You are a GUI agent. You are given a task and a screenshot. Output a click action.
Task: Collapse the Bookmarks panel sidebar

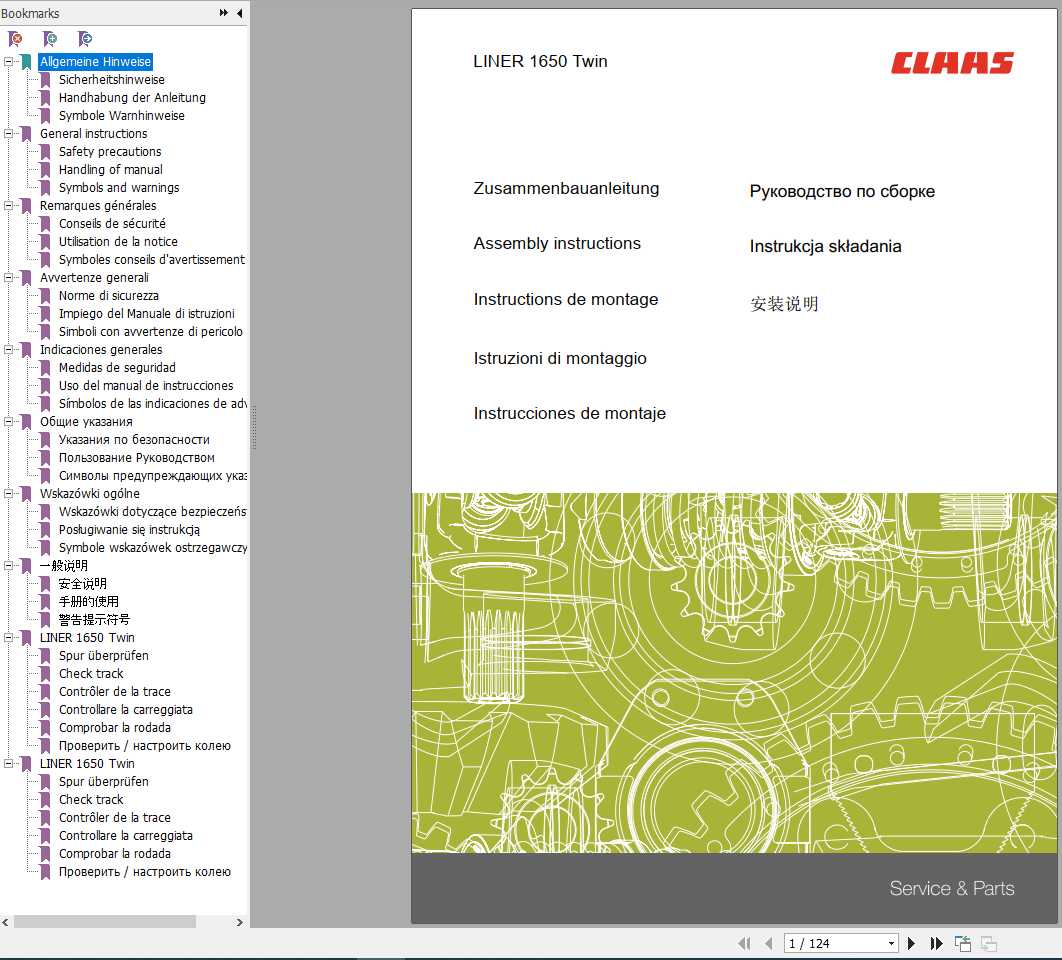[x=238, y=13]
